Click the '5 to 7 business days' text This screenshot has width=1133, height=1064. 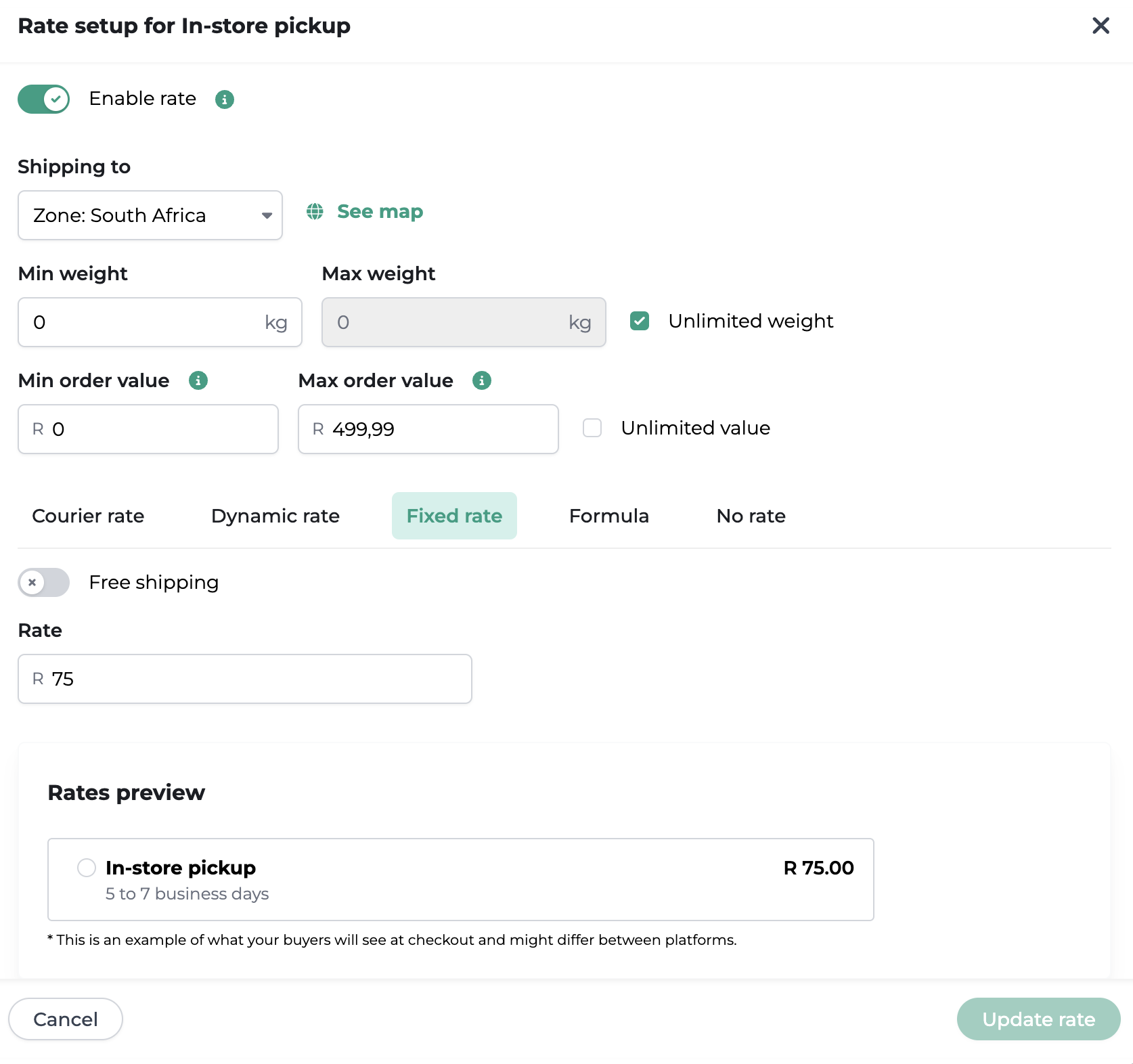[x=187, y=894]
